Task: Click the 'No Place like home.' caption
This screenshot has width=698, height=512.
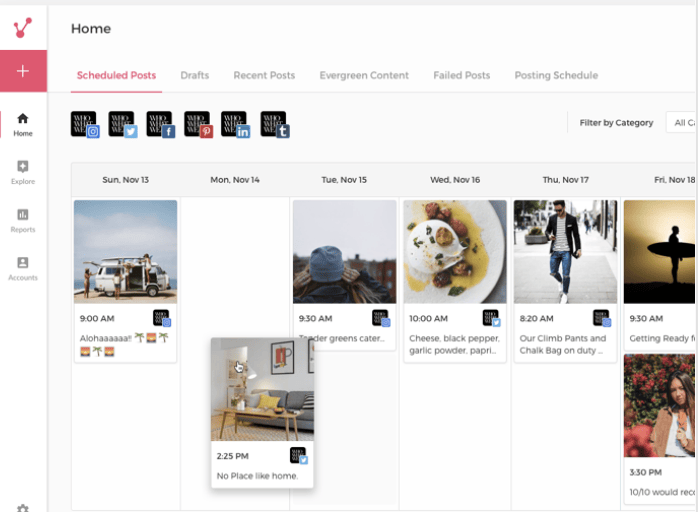Action: (257, 476)
